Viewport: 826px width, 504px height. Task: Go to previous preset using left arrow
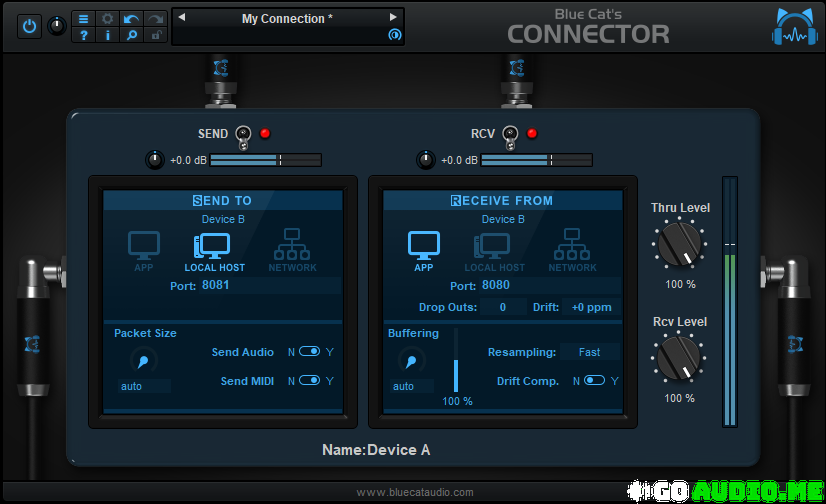[x=182, y=18]
